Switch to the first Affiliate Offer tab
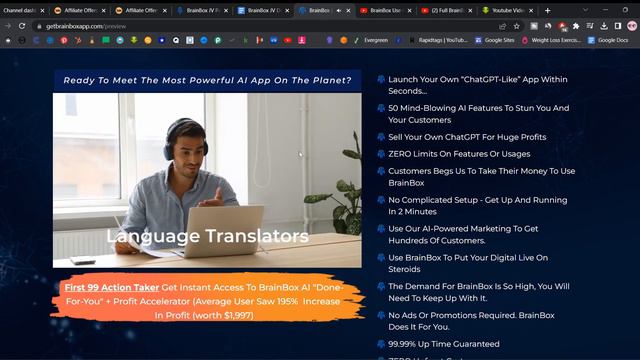The height and width of the screenshot is (360, 640). point(80,11)
